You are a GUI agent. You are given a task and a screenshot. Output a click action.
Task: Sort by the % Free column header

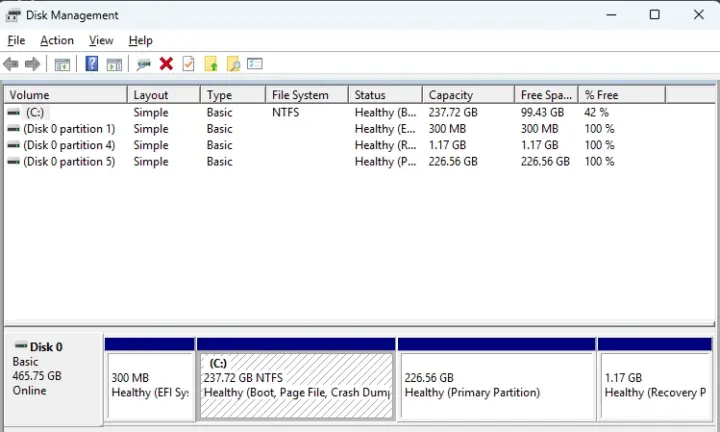(x=622, y=95)
